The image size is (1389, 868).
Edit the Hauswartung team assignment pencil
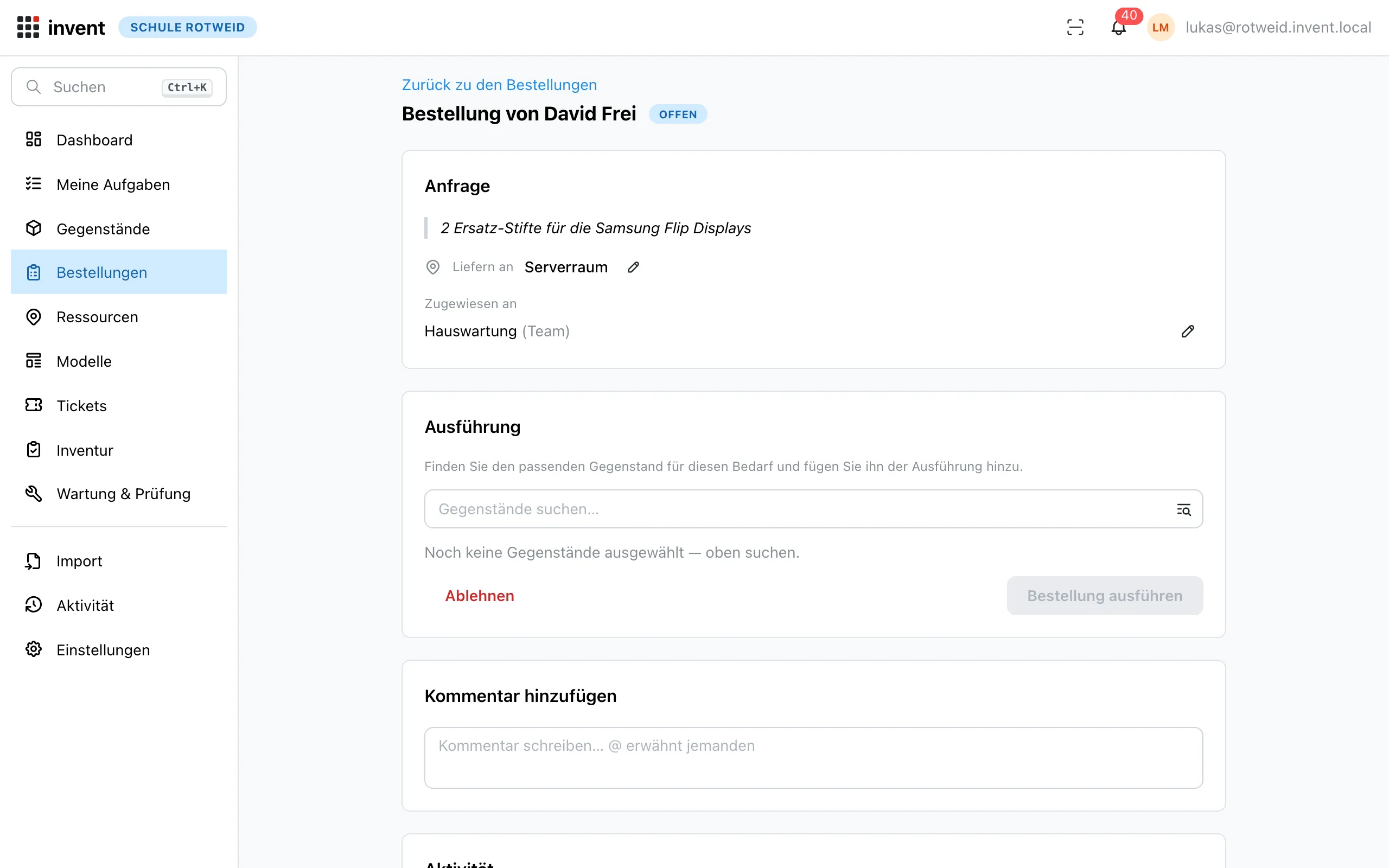[1188, 331]
